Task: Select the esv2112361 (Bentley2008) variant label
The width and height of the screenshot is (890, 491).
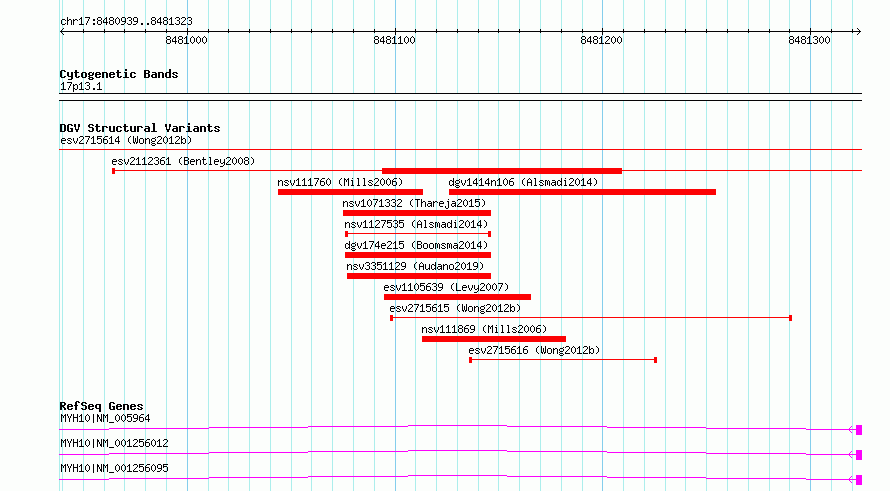Action: (x=183, y=161)
